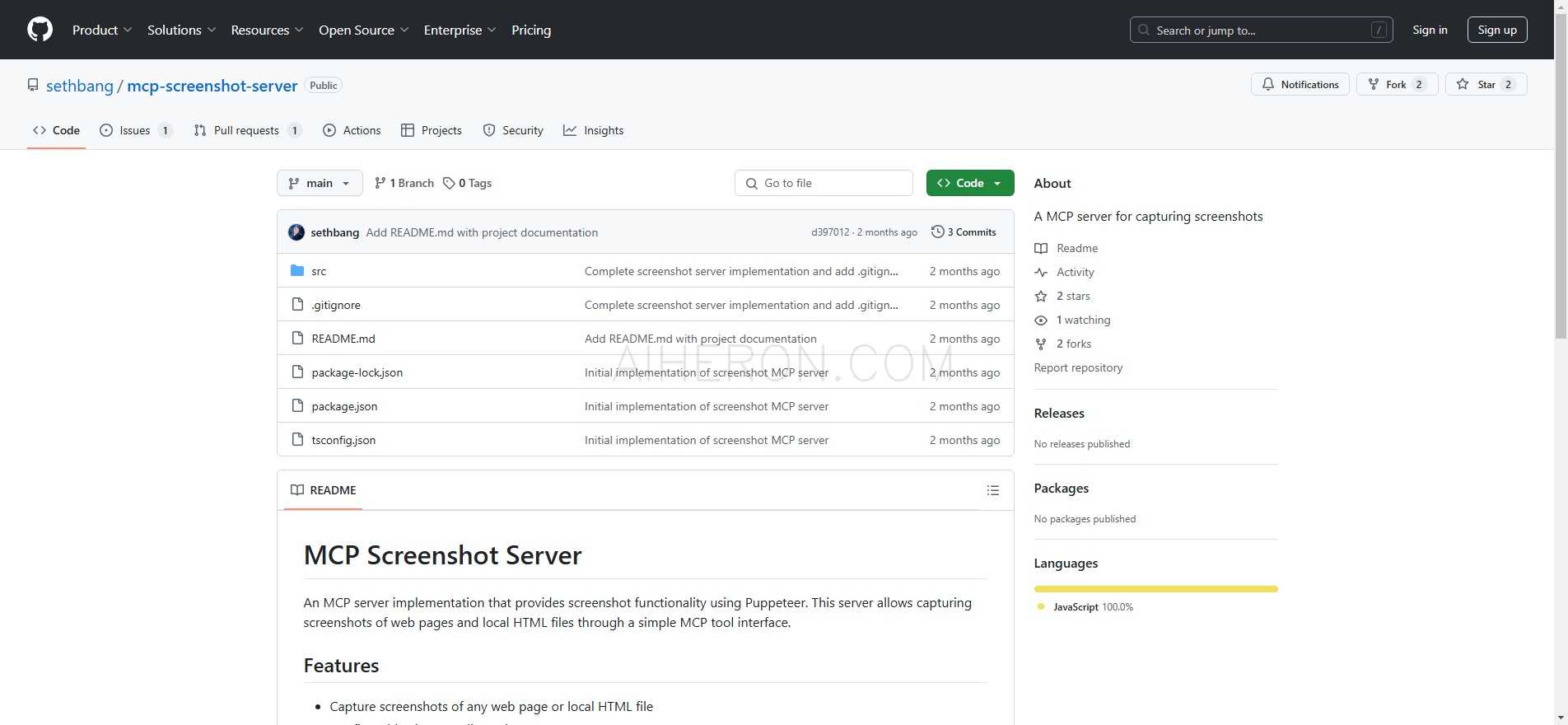
Task: Switch to the Issues tab
Action: [135, 130]
